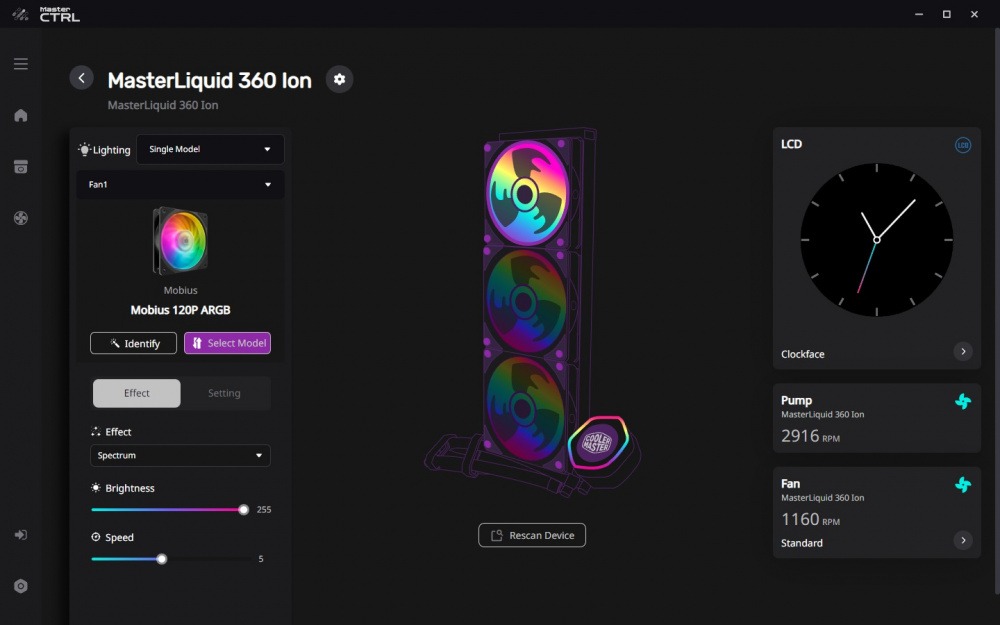
Task: Open the Single Model lighting dropdown
Action: point(210,149)
